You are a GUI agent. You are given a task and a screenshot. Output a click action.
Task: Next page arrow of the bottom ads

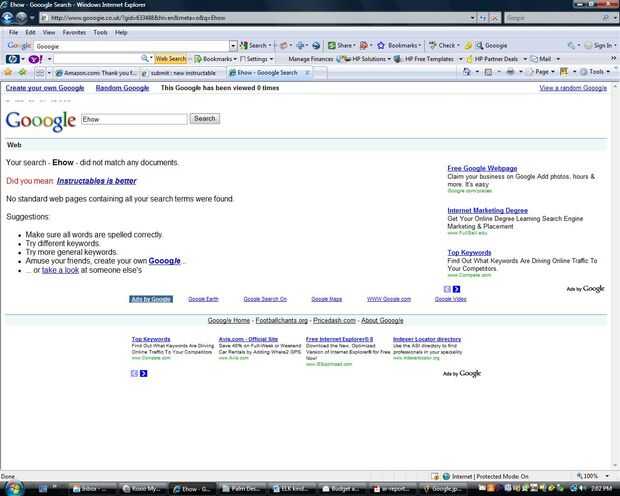pos(144,373)
